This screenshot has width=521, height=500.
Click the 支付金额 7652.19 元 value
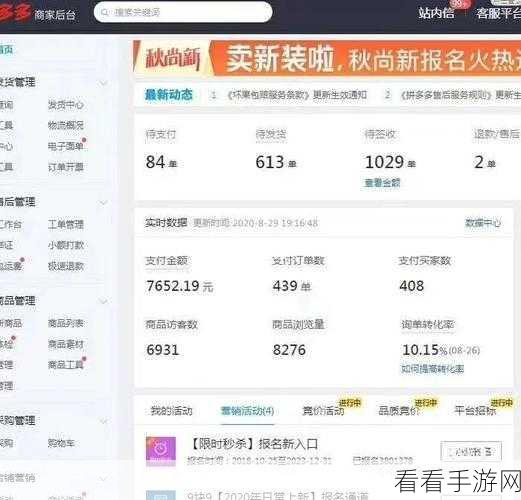tap(180, 286)
